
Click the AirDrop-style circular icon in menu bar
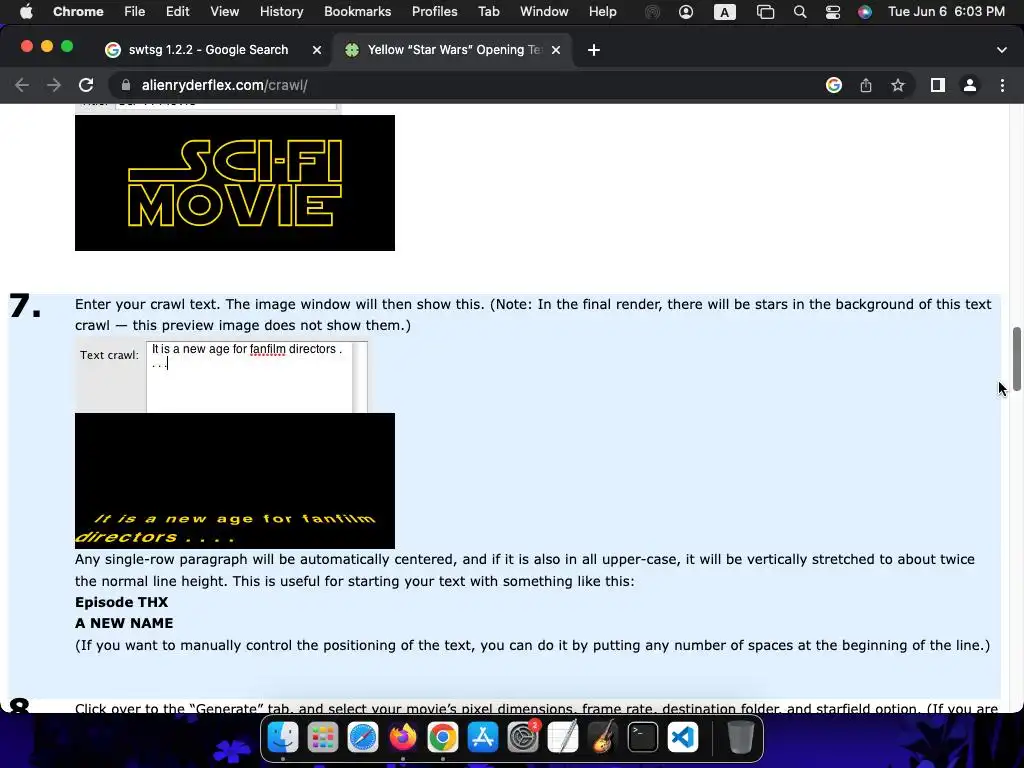coord(652,12)
